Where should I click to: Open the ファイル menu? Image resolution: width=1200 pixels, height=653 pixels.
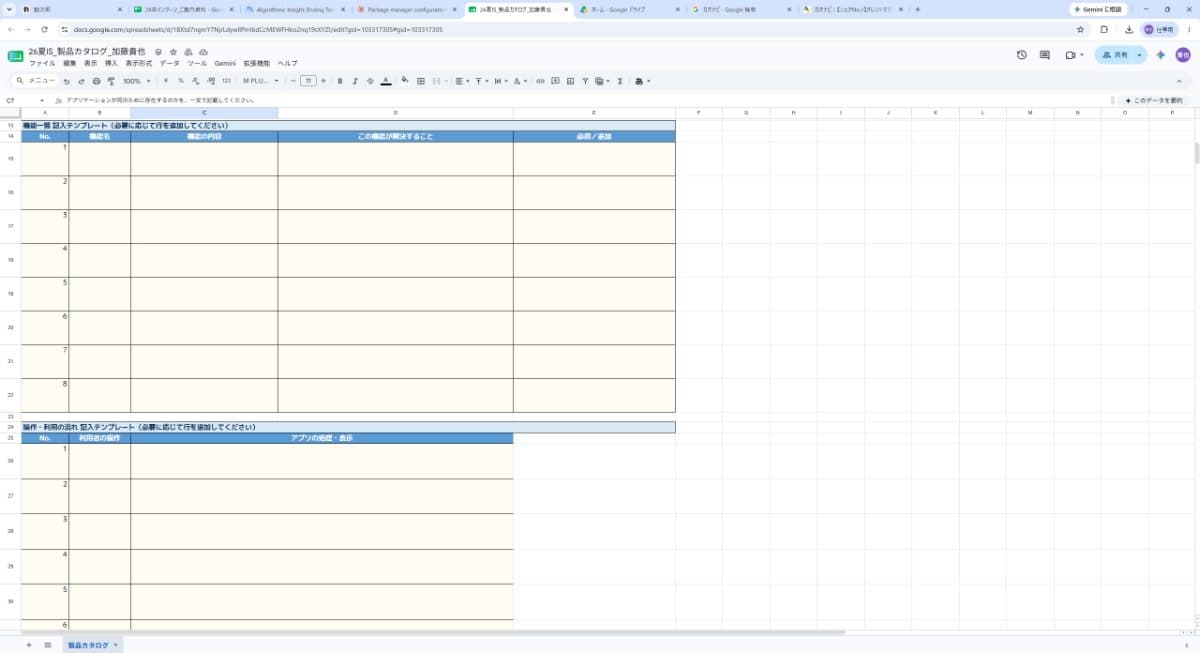42,63
